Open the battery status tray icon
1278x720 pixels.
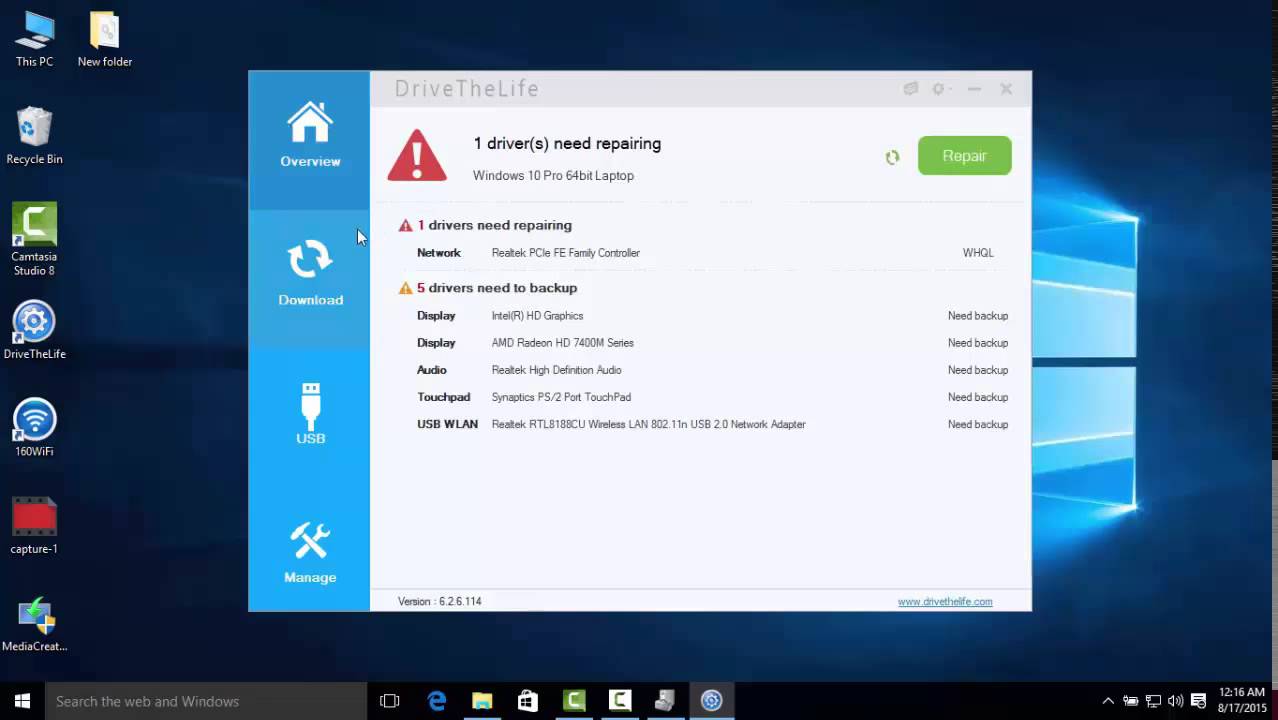coord(1131,701)
